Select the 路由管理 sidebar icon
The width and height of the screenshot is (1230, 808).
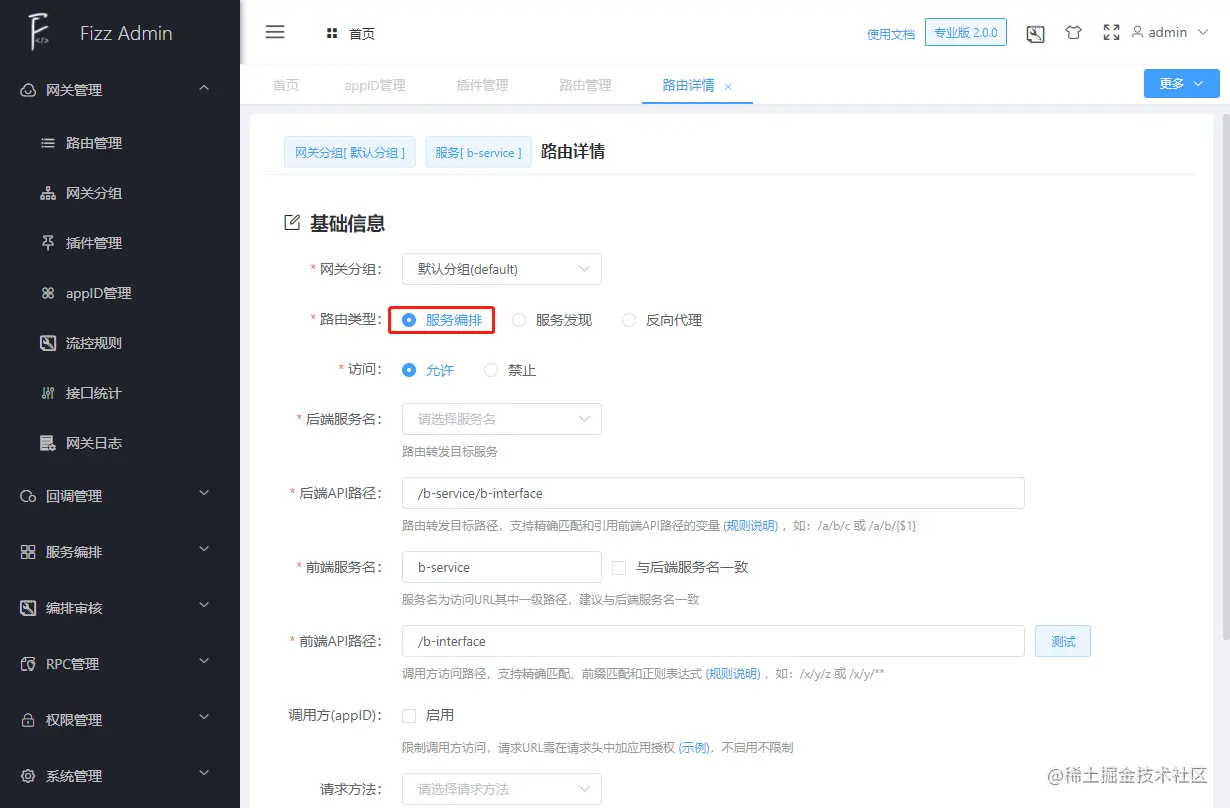[46, 142]
